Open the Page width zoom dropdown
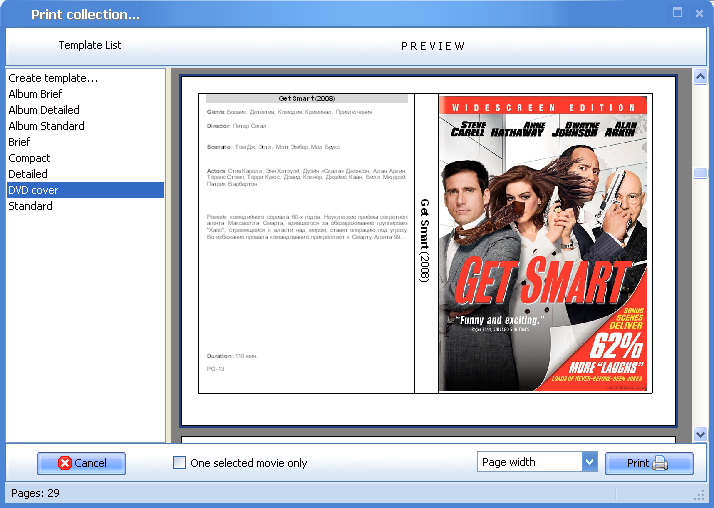 click(589, 462)
